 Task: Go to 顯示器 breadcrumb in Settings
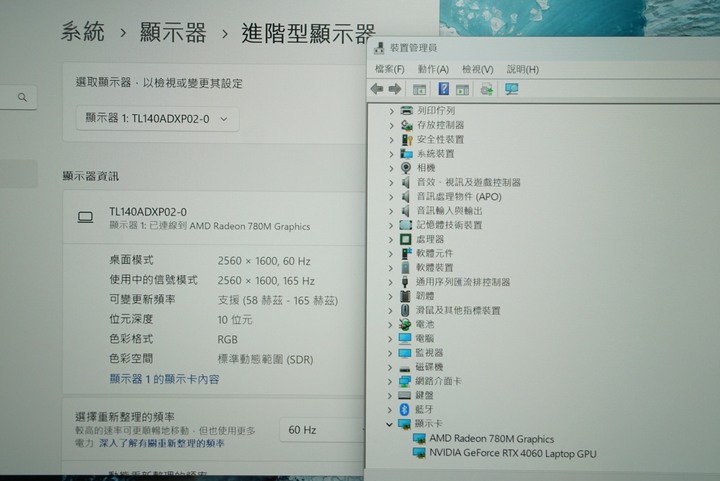(x=173, y=33)
